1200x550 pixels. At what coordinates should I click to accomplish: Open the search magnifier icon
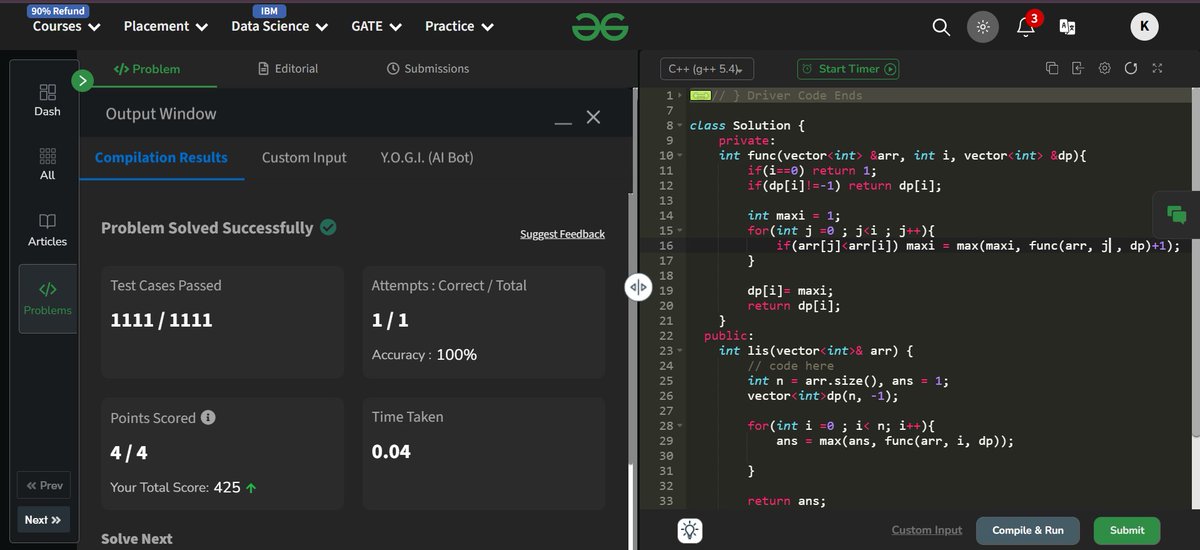pos(941,27)
